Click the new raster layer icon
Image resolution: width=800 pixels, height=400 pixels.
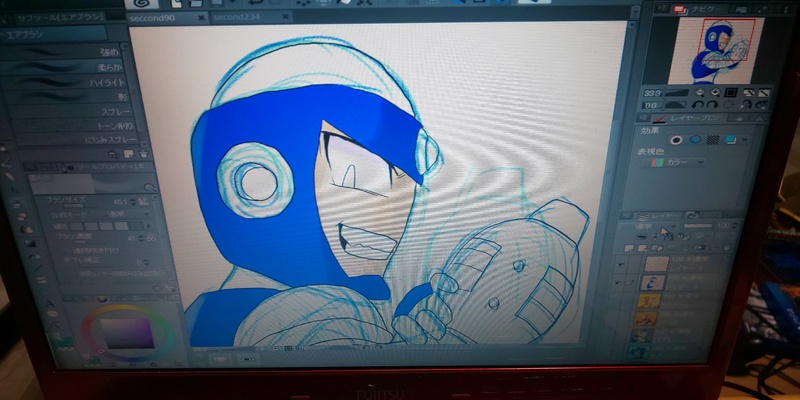tap(629, 248)
